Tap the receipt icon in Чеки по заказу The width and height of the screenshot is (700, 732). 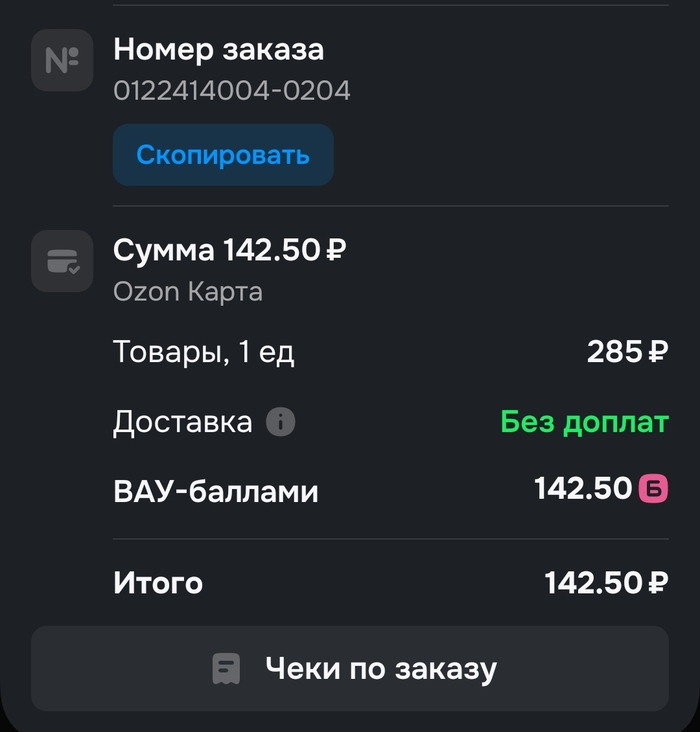click(x=227, y=668)
